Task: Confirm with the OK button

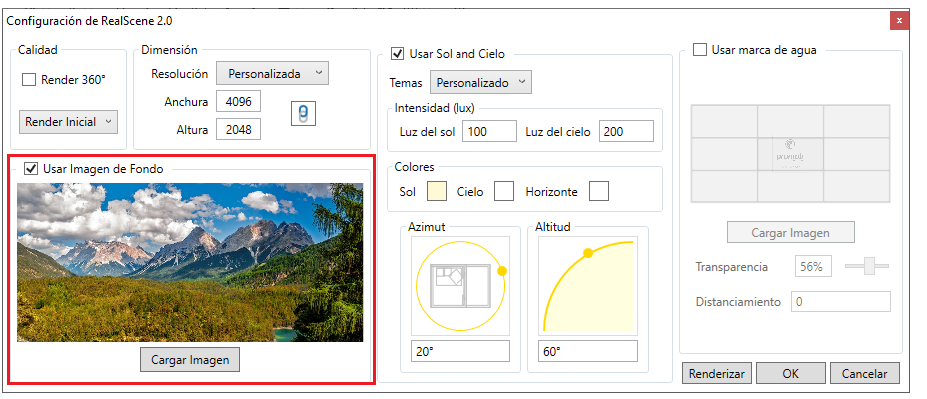Action: (x=790, y=374)
